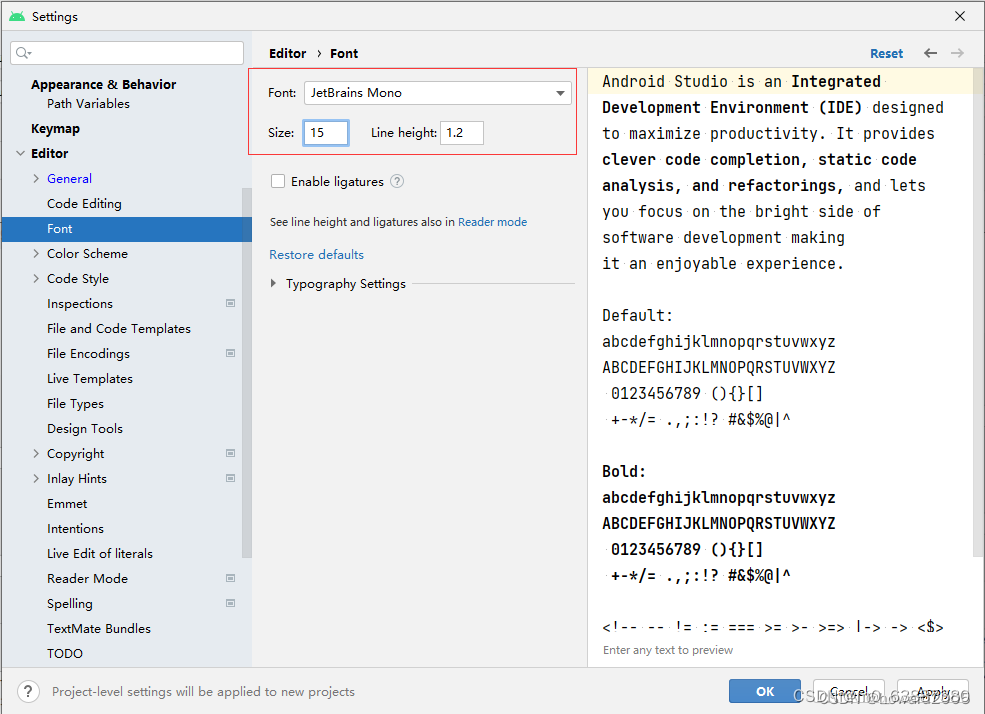This screenshot has width=985, height=714.
Task: Click 'Enter any text to preview' hint
Action: pyautogui.click(x=668, y=650)
